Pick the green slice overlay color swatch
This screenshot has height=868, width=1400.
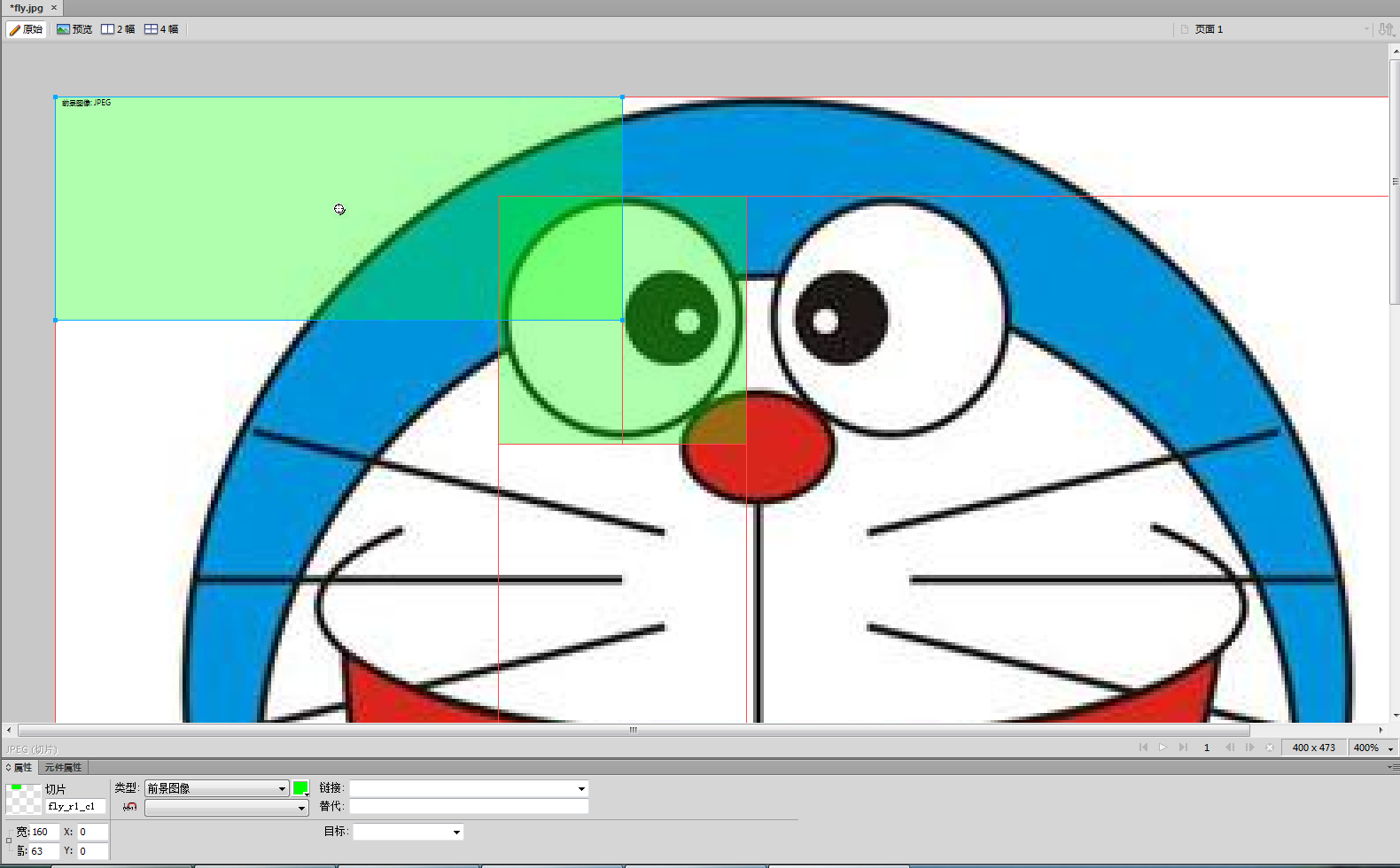coord(301,788)
